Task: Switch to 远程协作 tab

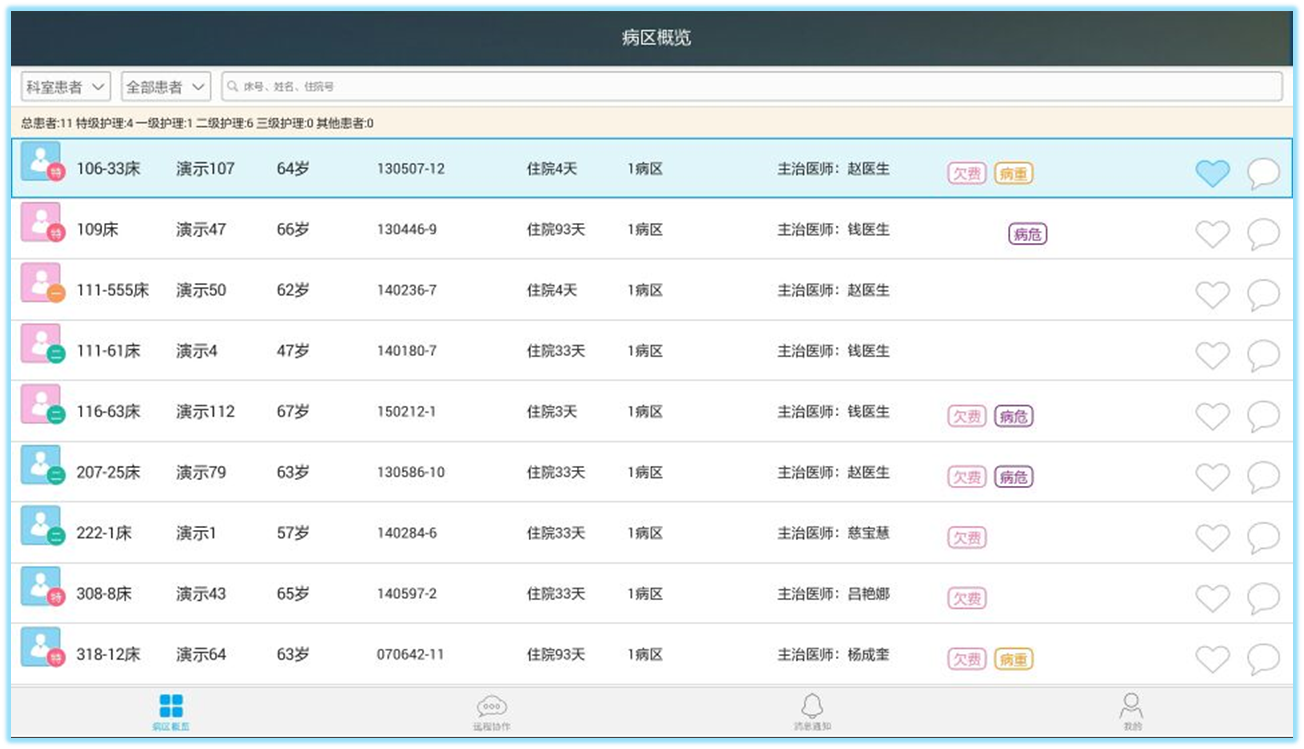Action: coord(491,712)
